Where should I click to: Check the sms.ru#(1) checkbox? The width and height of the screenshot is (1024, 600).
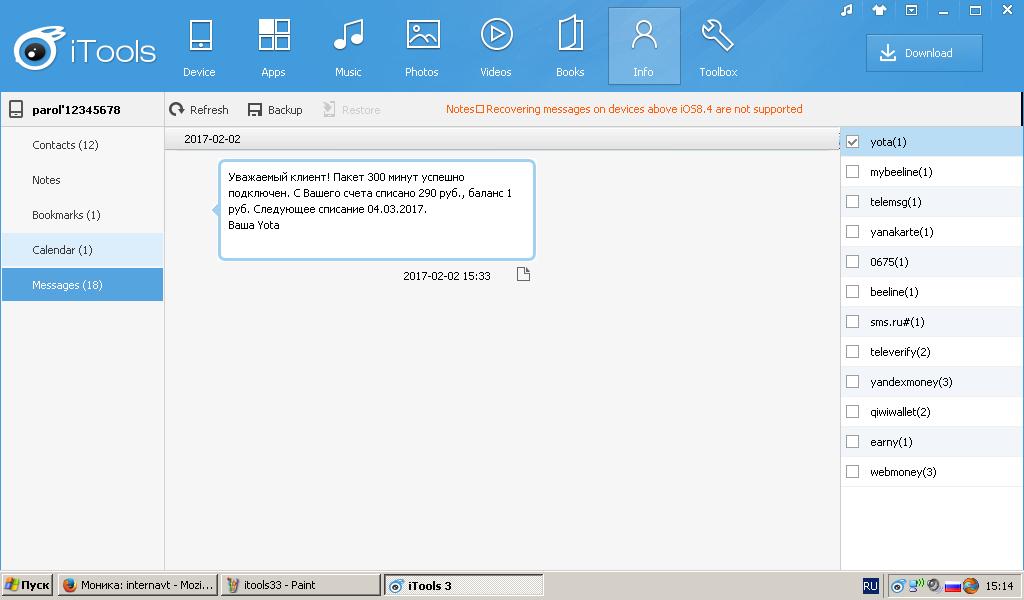point(852,322)
